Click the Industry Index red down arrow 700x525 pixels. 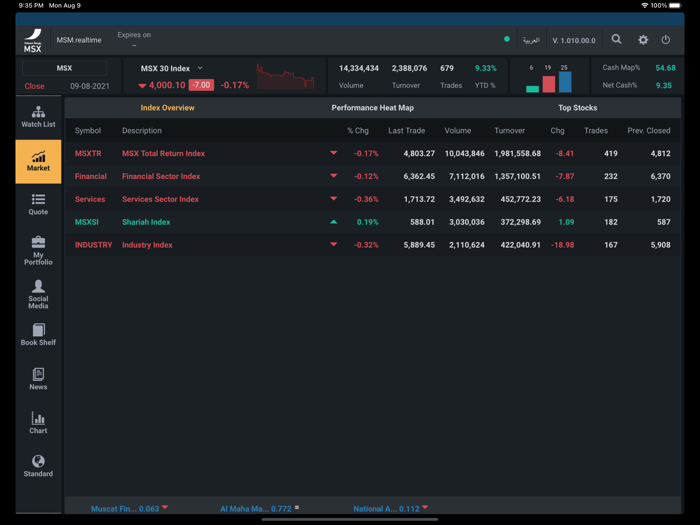pos(333,244)
